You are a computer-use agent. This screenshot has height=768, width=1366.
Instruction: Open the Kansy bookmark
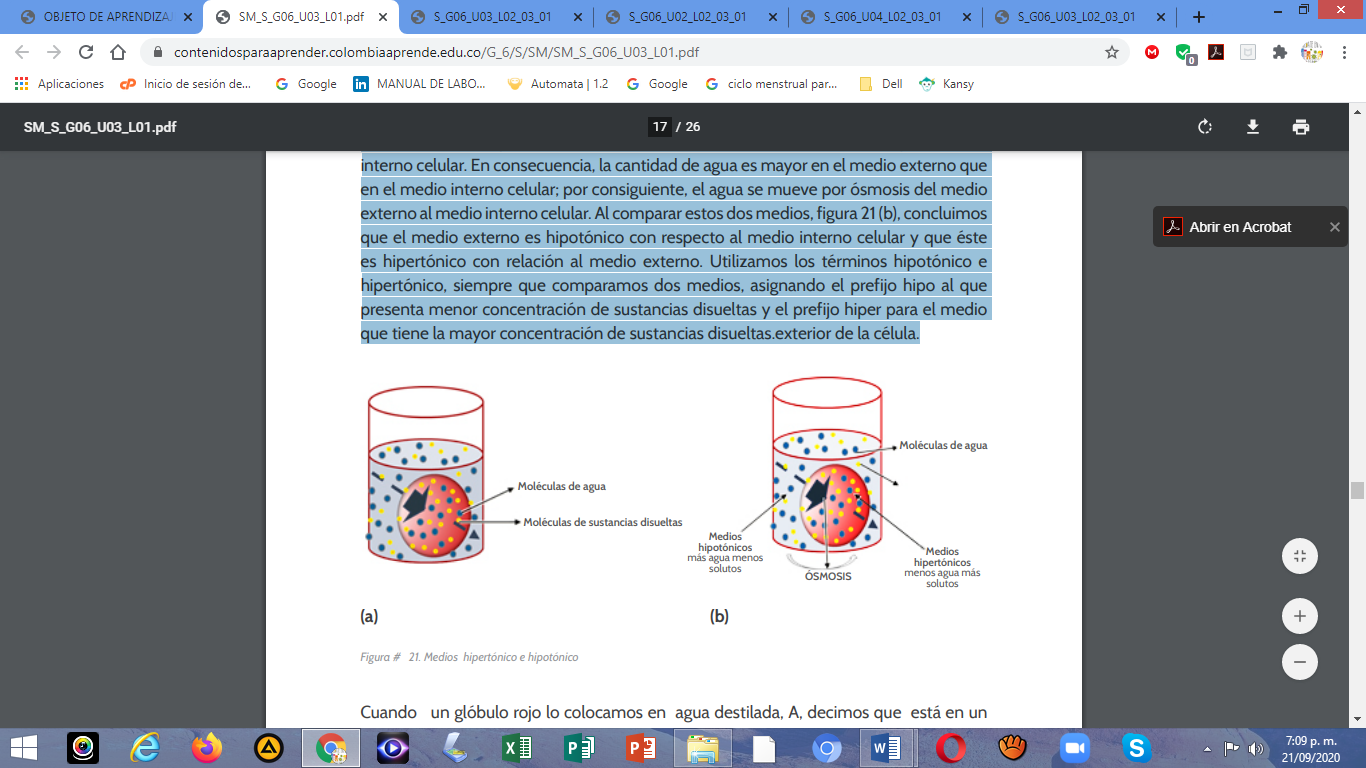[947, 84]
